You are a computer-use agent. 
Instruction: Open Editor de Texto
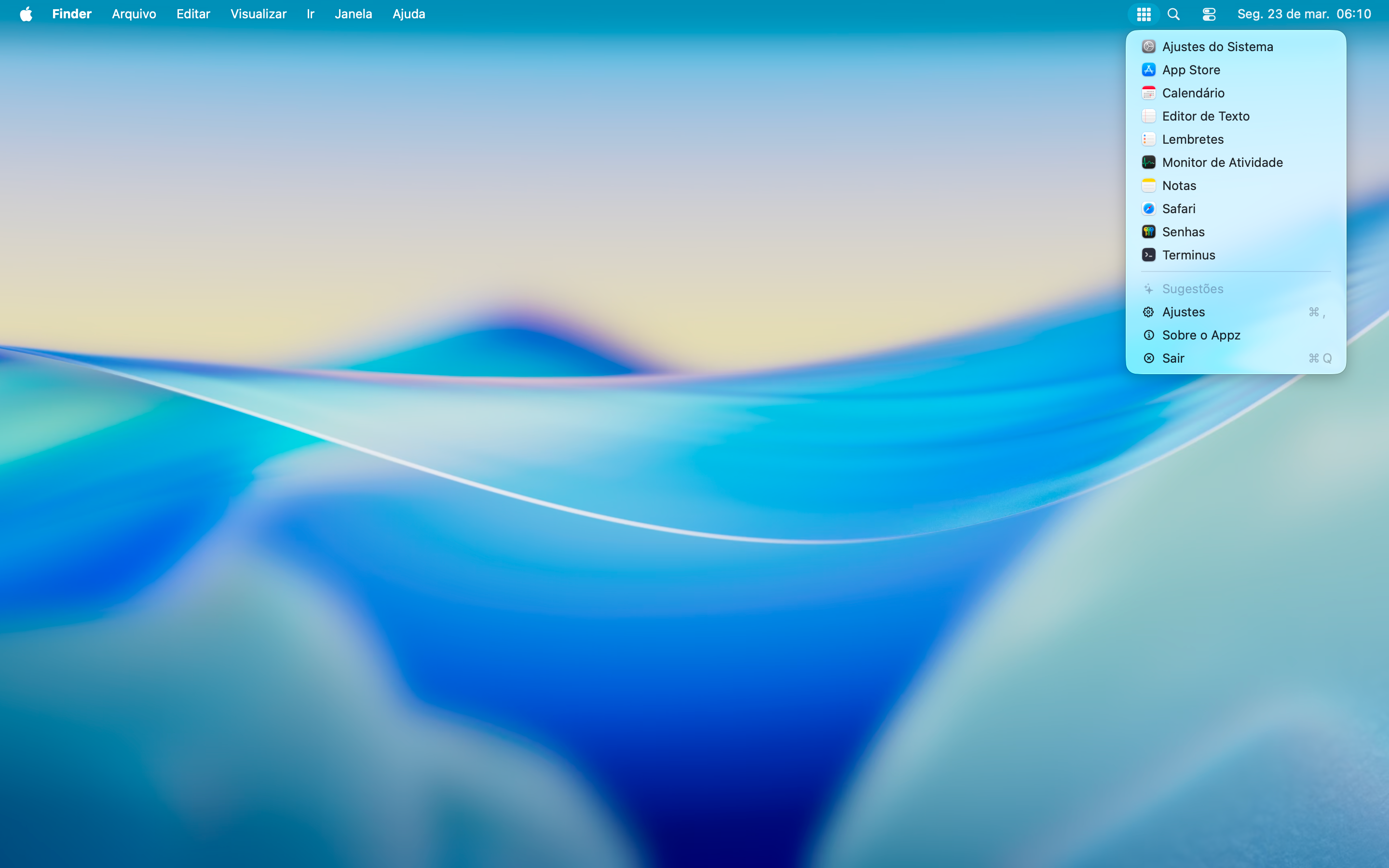pyautogui.click(x=1205, y=116)
